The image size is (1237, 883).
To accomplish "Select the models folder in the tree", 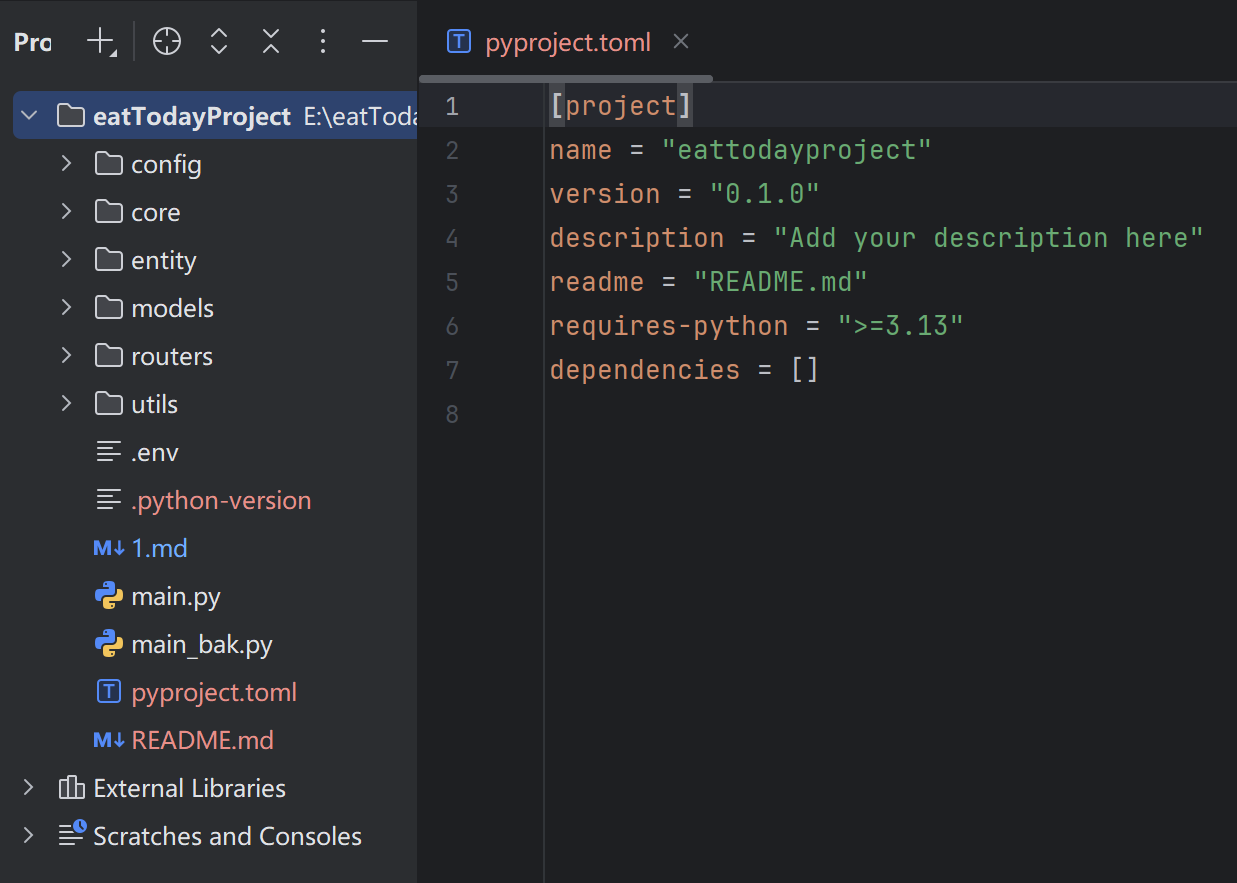I will (172, 309).
